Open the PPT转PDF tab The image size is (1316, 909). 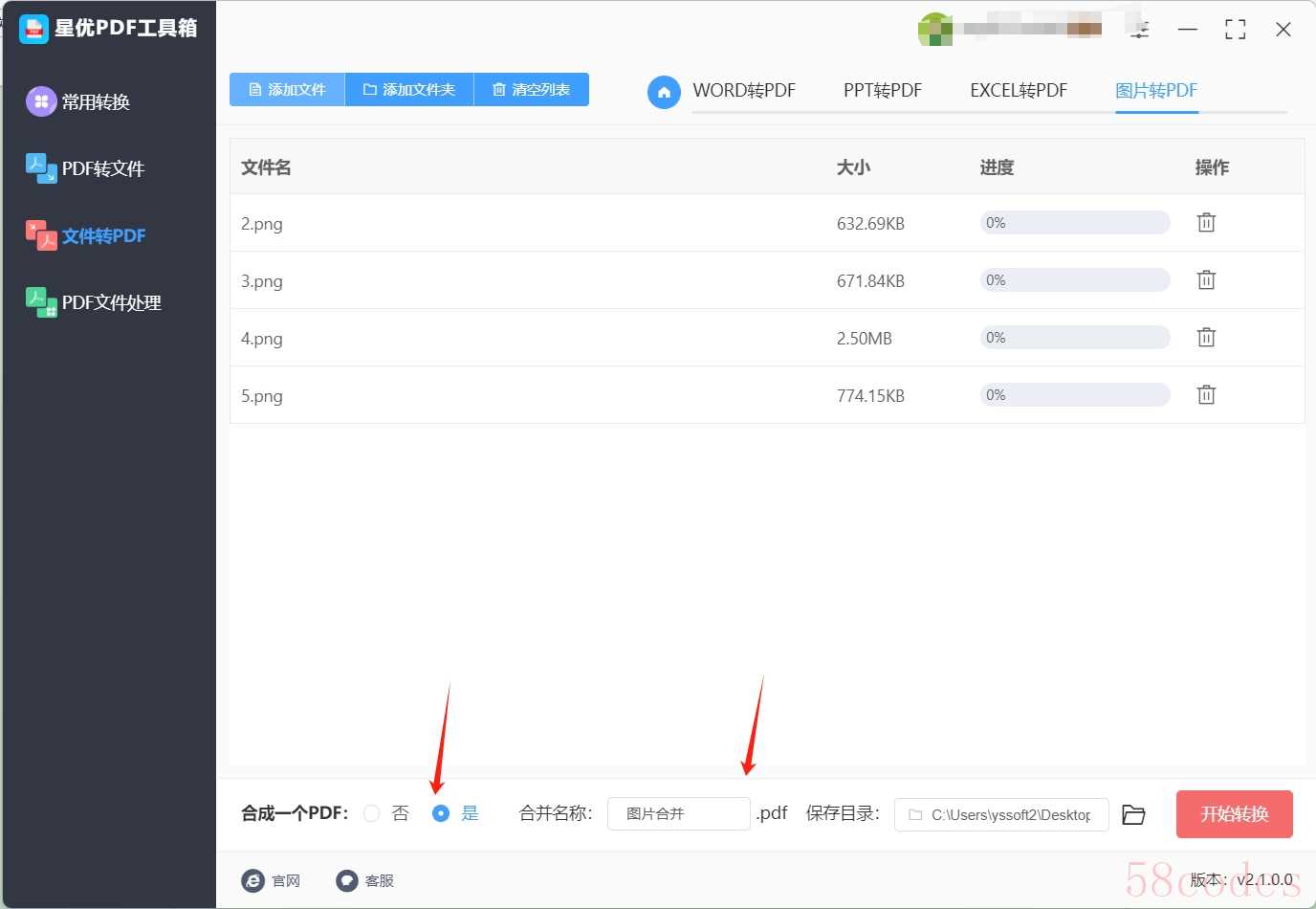[x=883, y=91]
